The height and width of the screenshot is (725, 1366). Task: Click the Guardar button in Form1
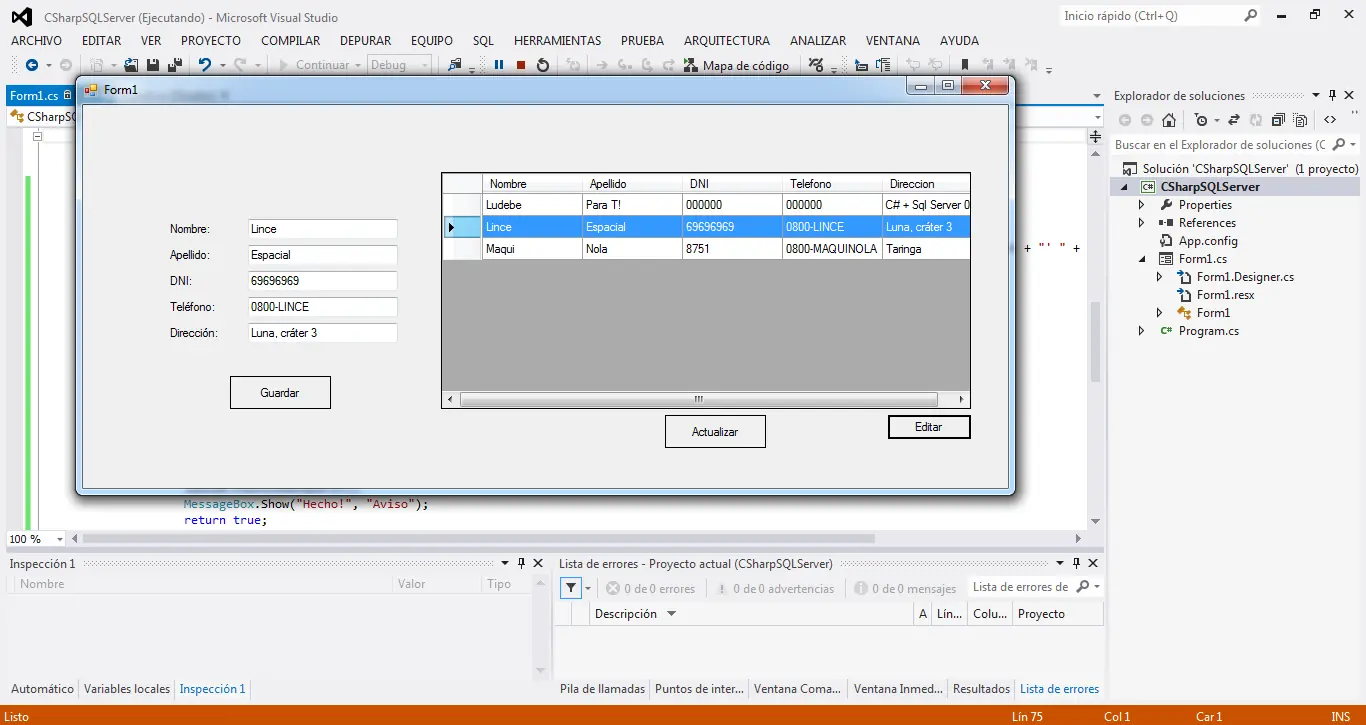(280, 393)
